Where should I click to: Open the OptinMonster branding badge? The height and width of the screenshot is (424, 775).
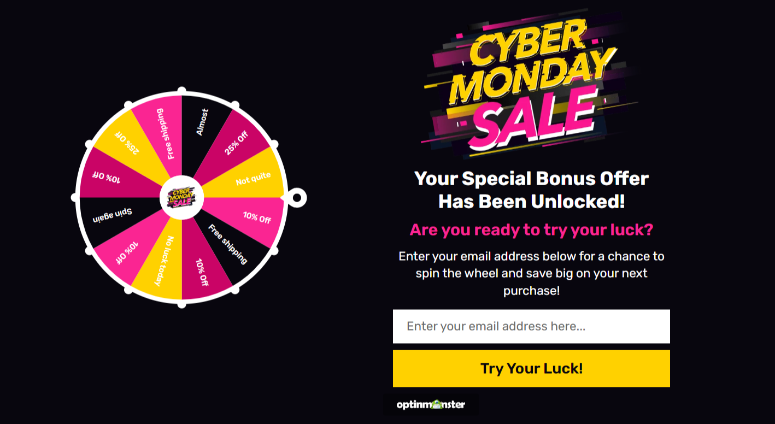429,406
